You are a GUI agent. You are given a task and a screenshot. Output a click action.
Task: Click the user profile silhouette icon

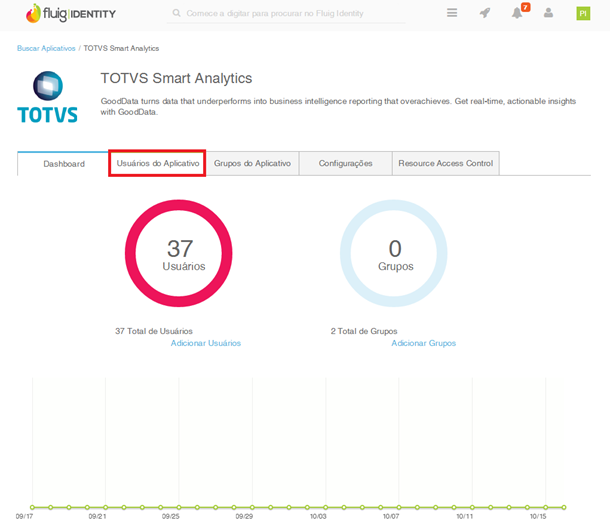549,13
